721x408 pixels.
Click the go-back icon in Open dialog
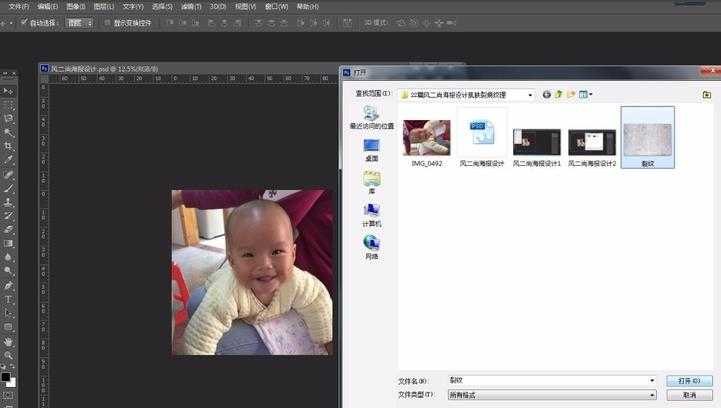coord(547,94)
